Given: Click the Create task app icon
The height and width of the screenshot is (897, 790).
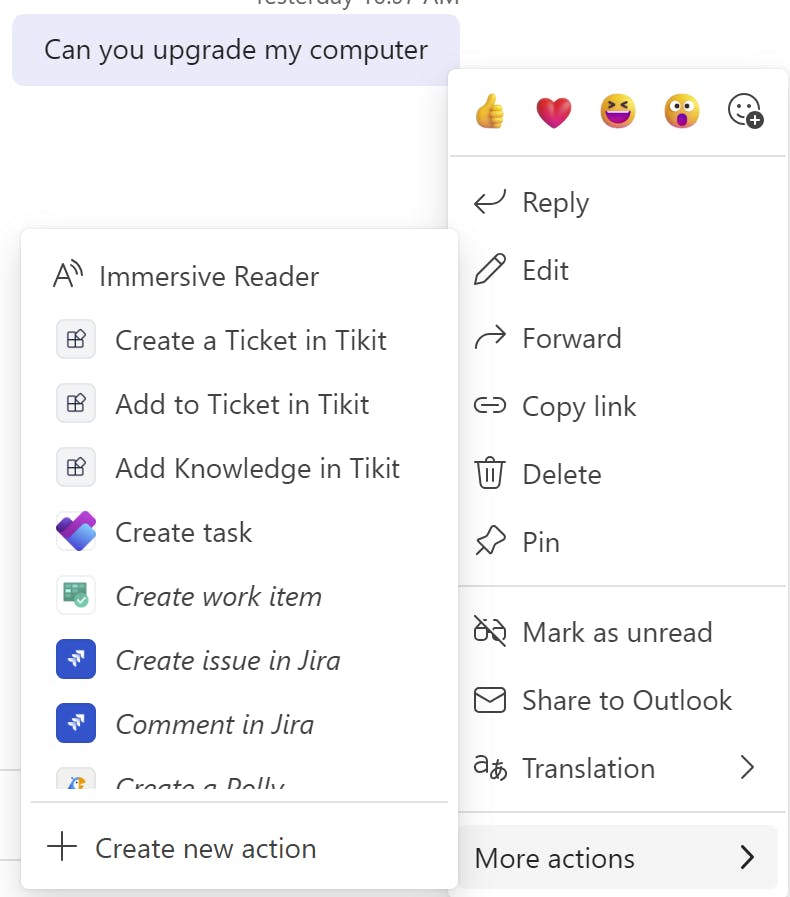Looking at the screenshot, I should [x=76, y=532].
